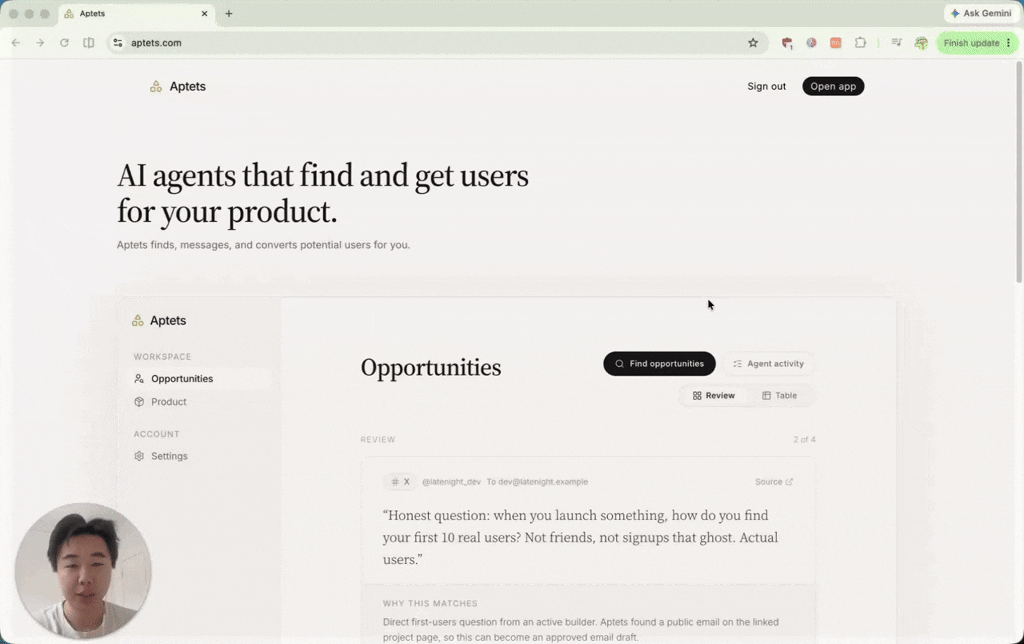Click the dev@latenight.example email text
This screenshot has height=644, width=1024.
pyautogui.click(x=543, y=482)
